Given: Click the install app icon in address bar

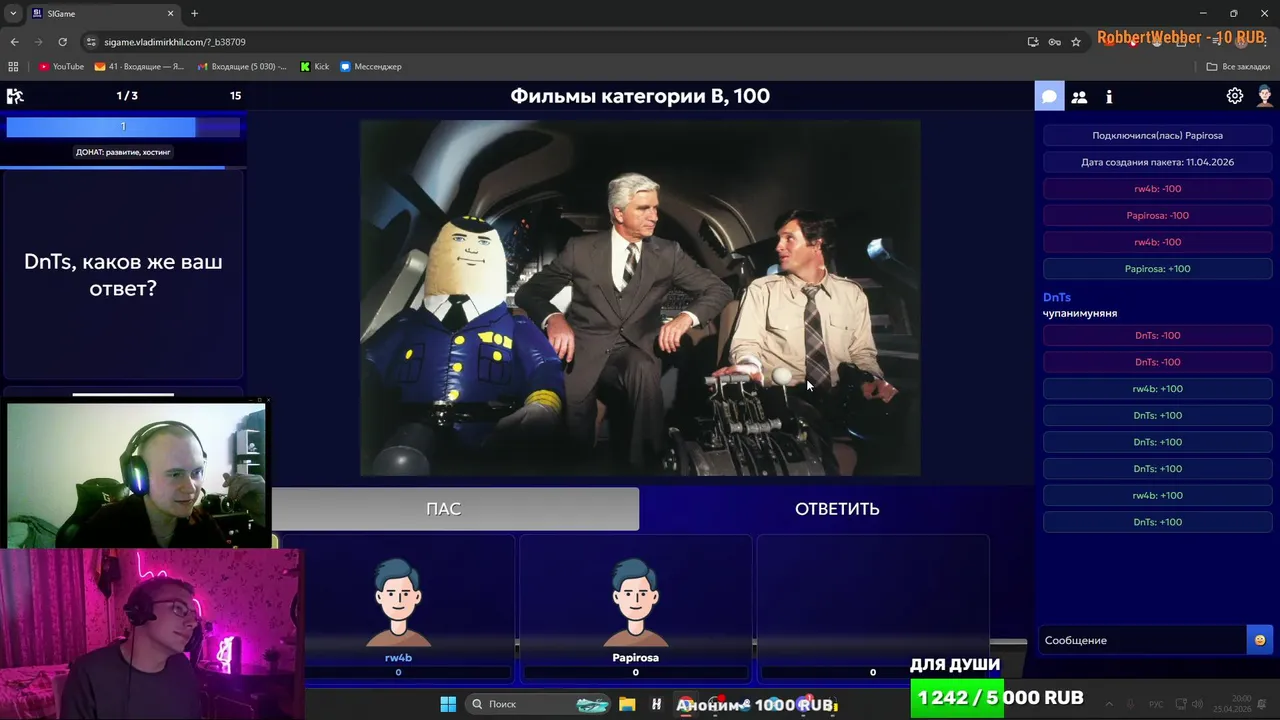Looking at the screenshot, I should tap(1033, 42).
